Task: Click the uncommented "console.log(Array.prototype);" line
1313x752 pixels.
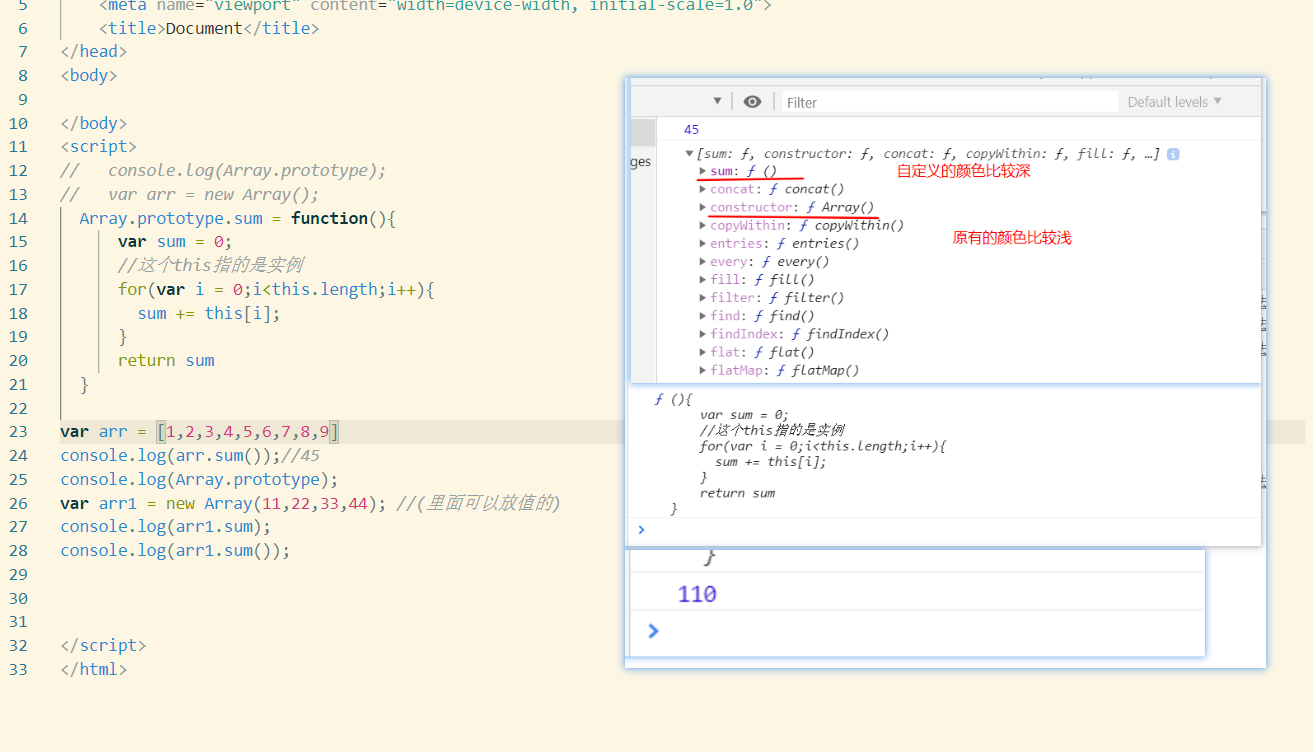Action: click(199, 479)
